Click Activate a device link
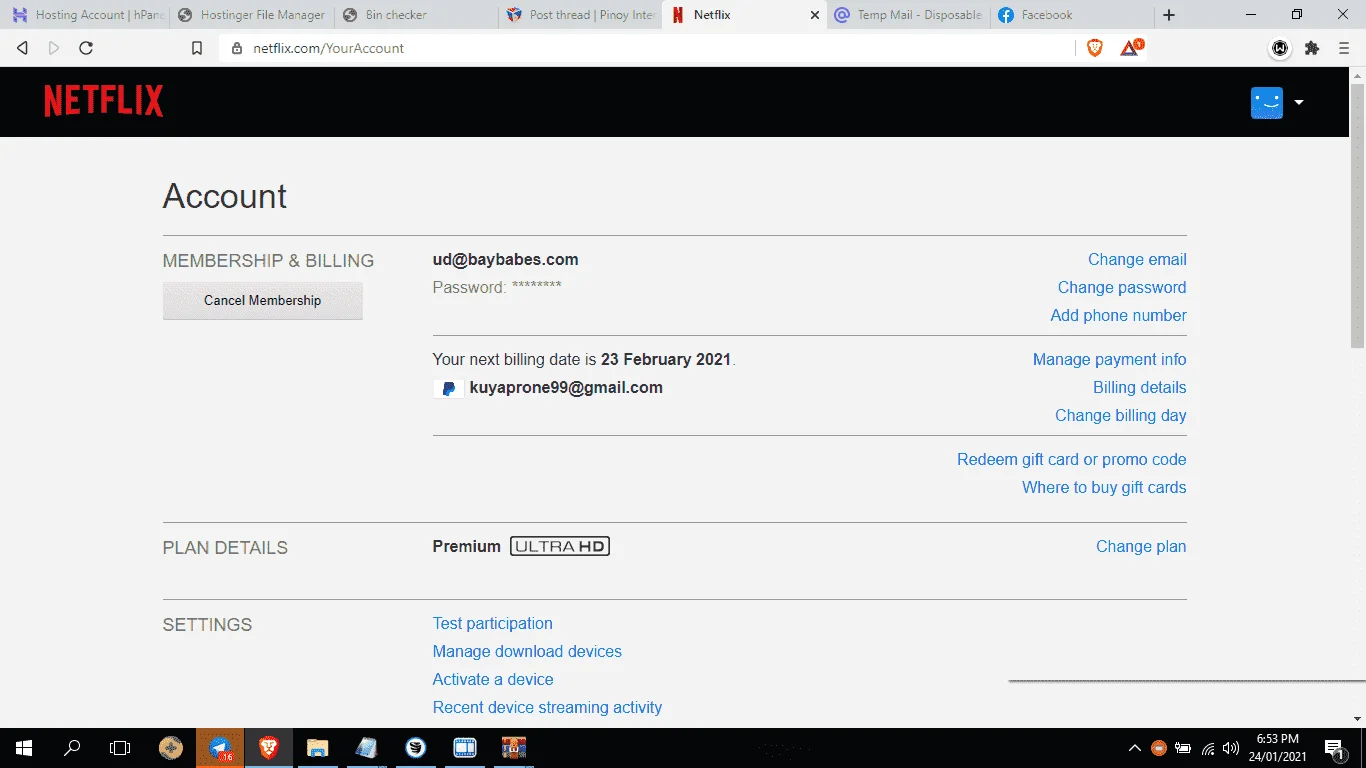The height and width of the screenshot is (768, 1366). click(493, 680)
